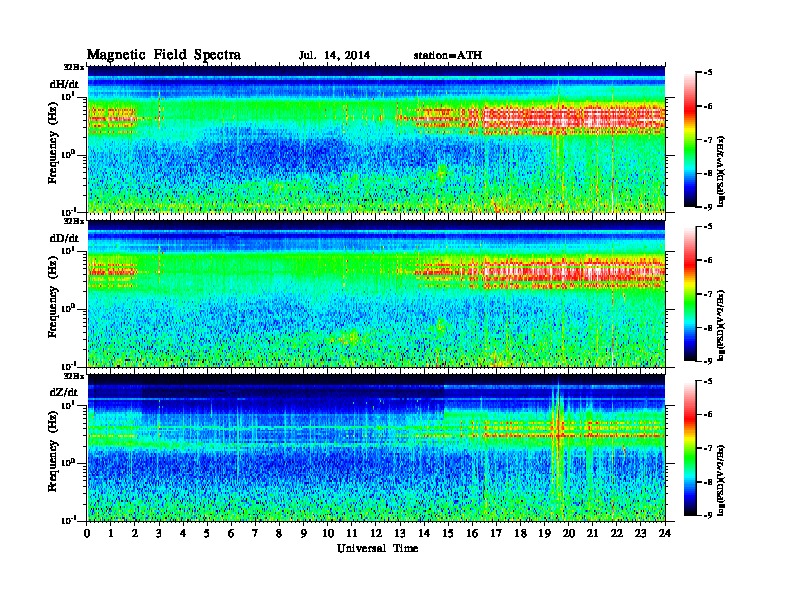
Task: Click hour tick label '16' on time axis
Action: (472, 533)
